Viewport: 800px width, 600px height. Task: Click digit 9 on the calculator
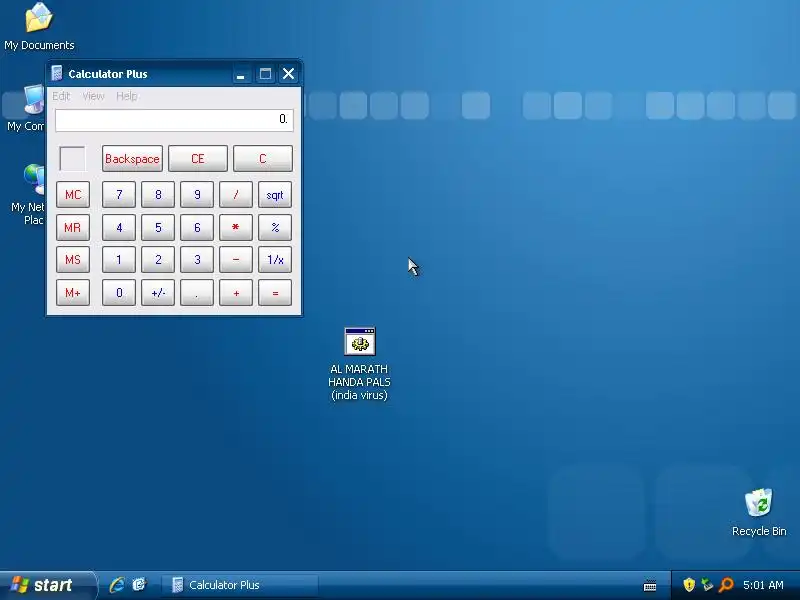tap(197, 194)
